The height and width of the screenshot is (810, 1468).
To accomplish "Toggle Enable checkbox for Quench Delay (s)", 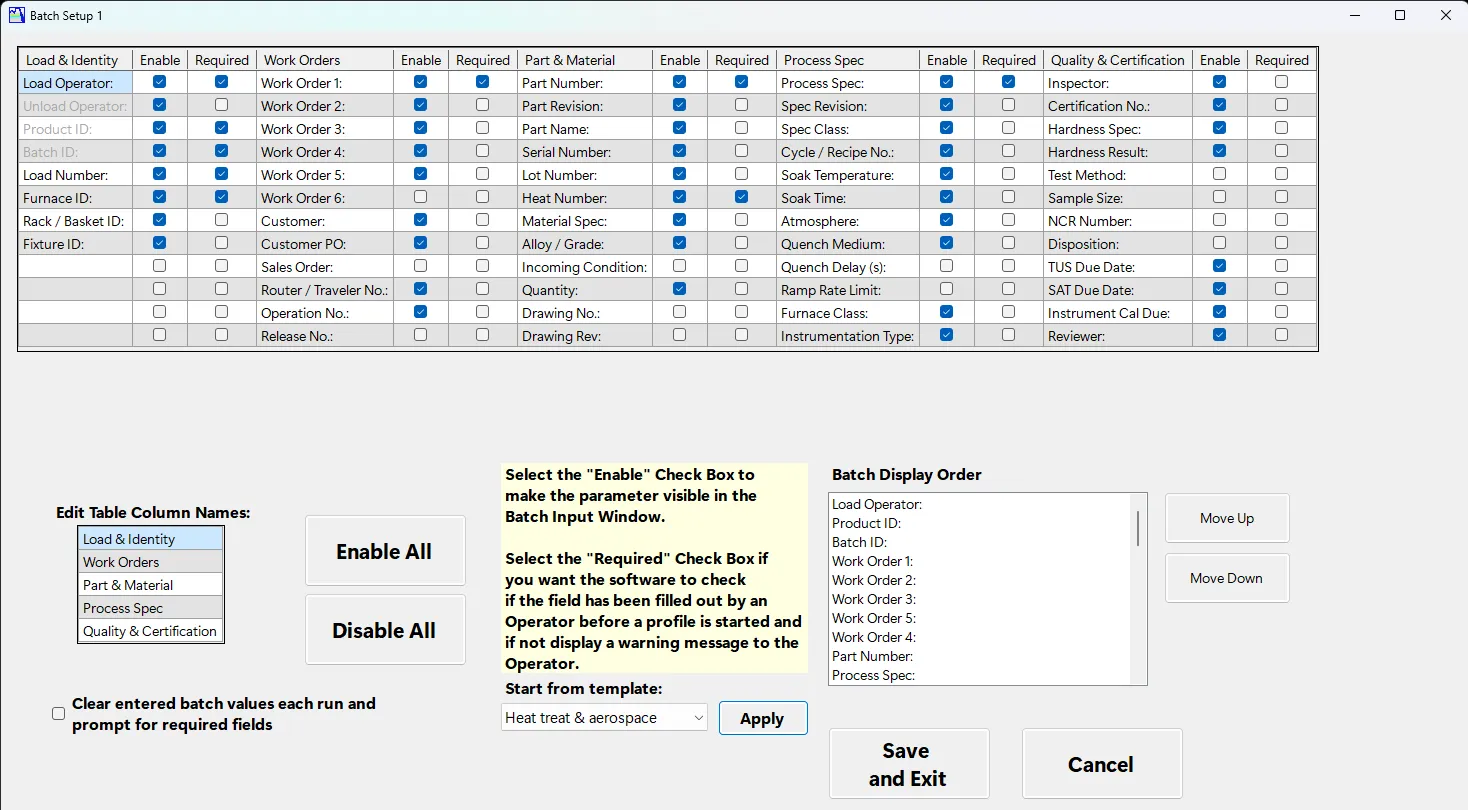I will (946, 266).
